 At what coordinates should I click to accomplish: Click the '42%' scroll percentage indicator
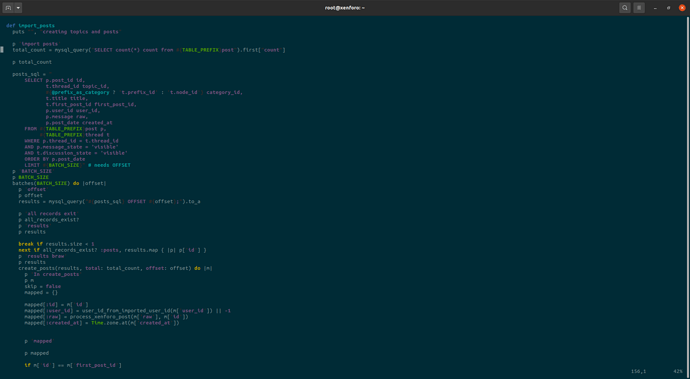pos(678,372)
